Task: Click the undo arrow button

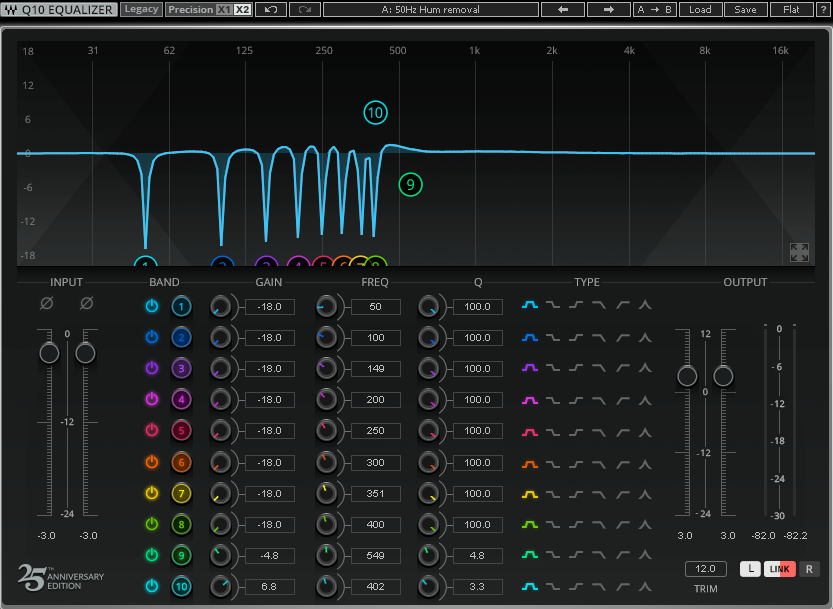Action: coord(271,10)
